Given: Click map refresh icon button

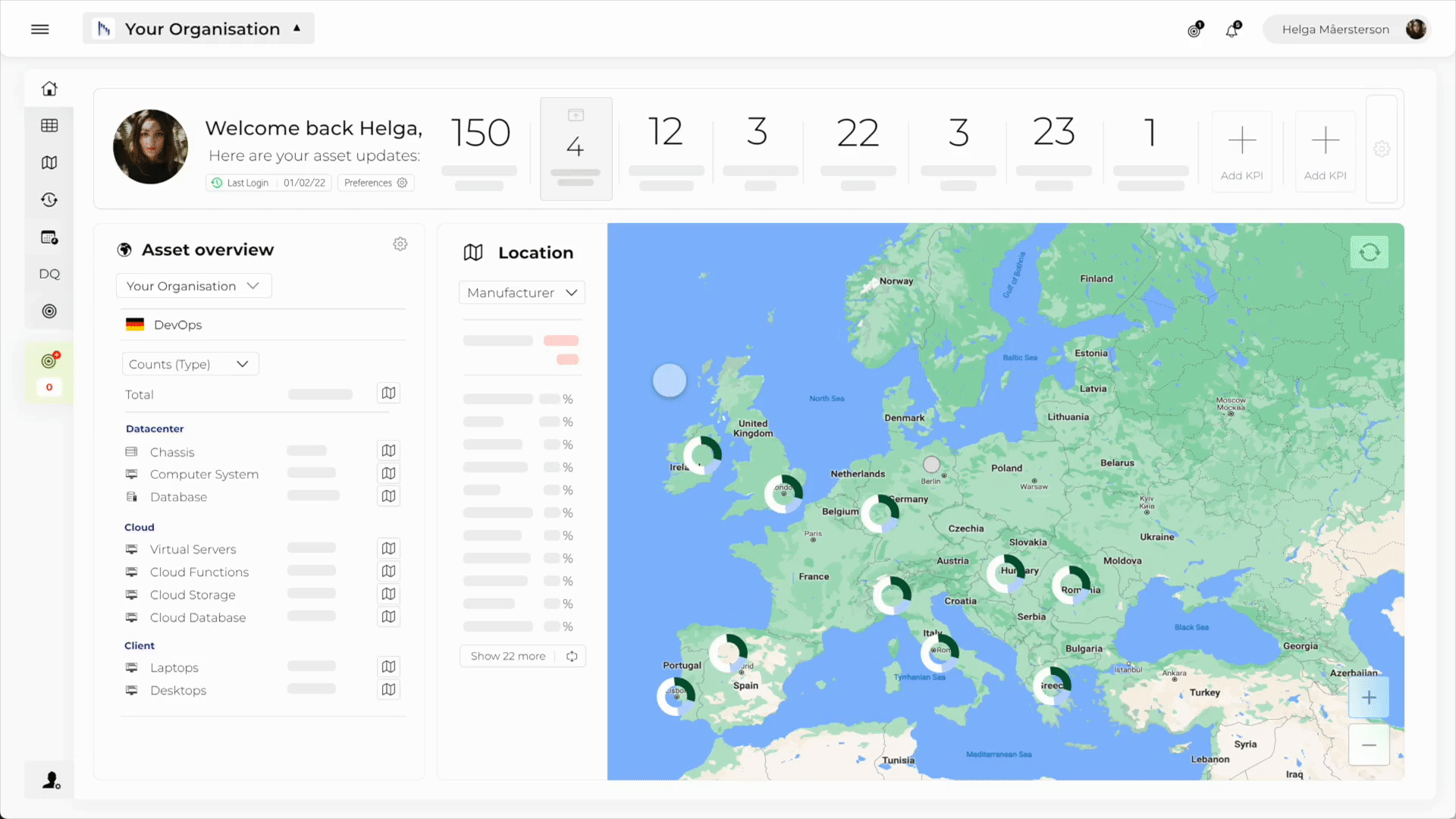Looking at the screenshot, I should [x=1369, y=253].
